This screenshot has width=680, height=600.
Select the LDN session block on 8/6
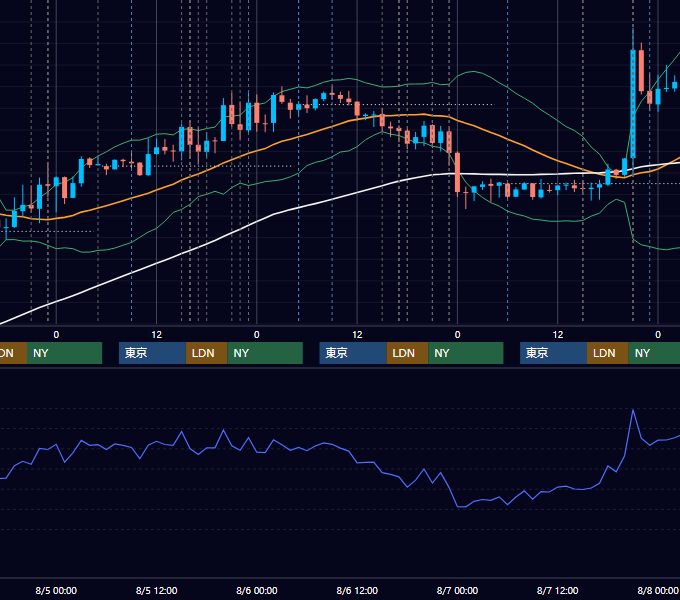click(407, 353)
